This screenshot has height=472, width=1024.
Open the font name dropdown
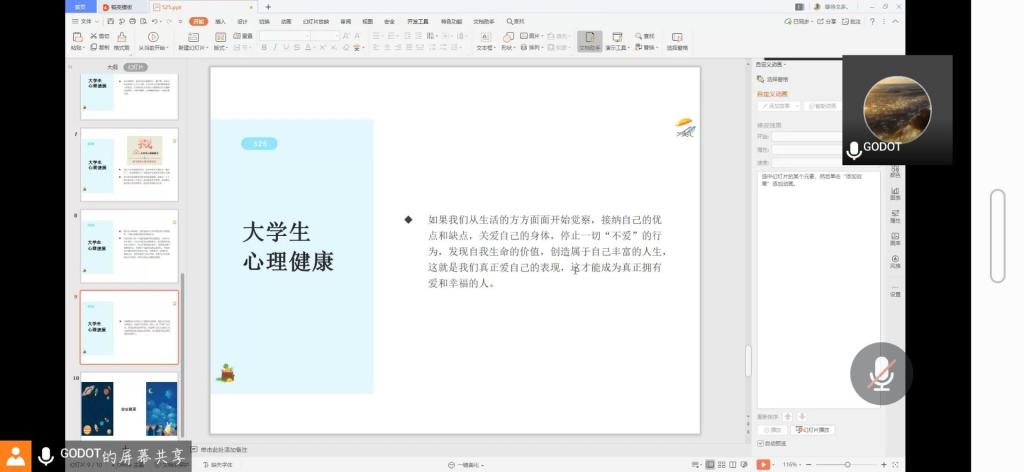[285, 35]
